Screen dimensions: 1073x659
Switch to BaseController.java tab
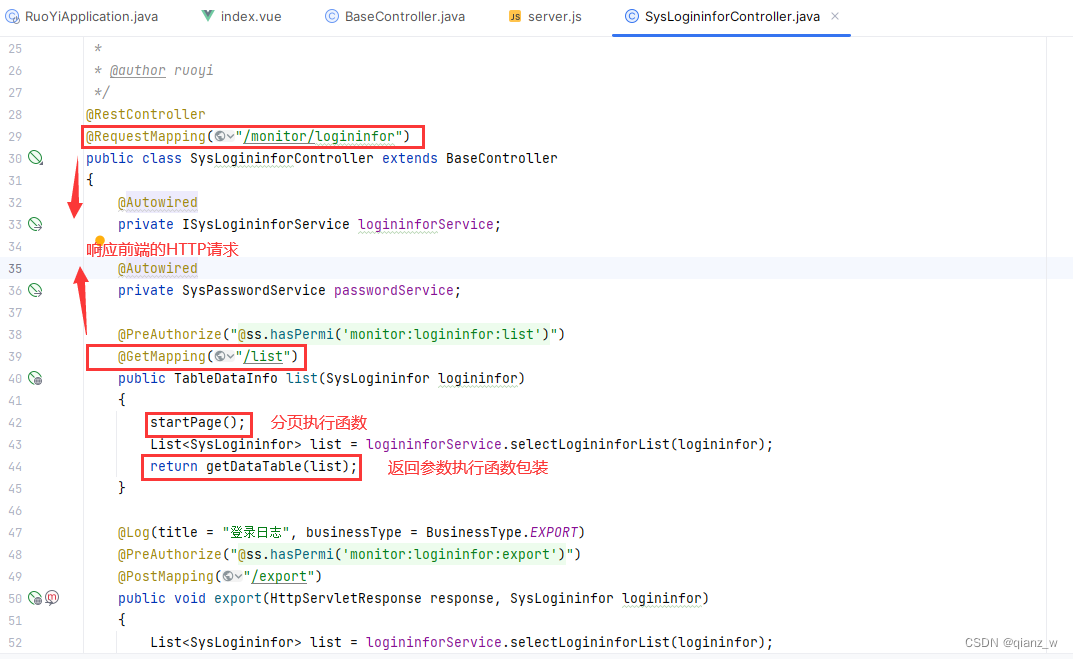(x=396, y=16)
